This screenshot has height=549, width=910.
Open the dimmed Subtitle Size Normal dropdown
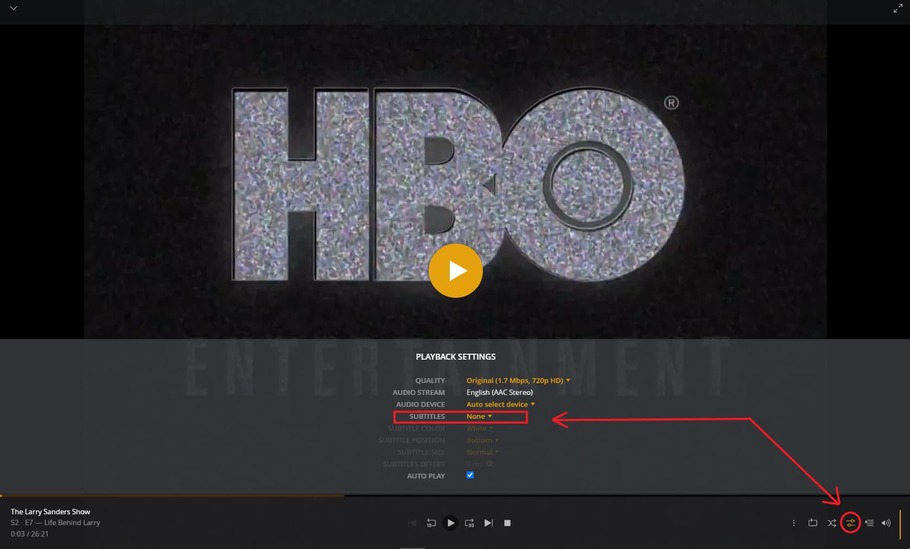[x=482, y=452]
